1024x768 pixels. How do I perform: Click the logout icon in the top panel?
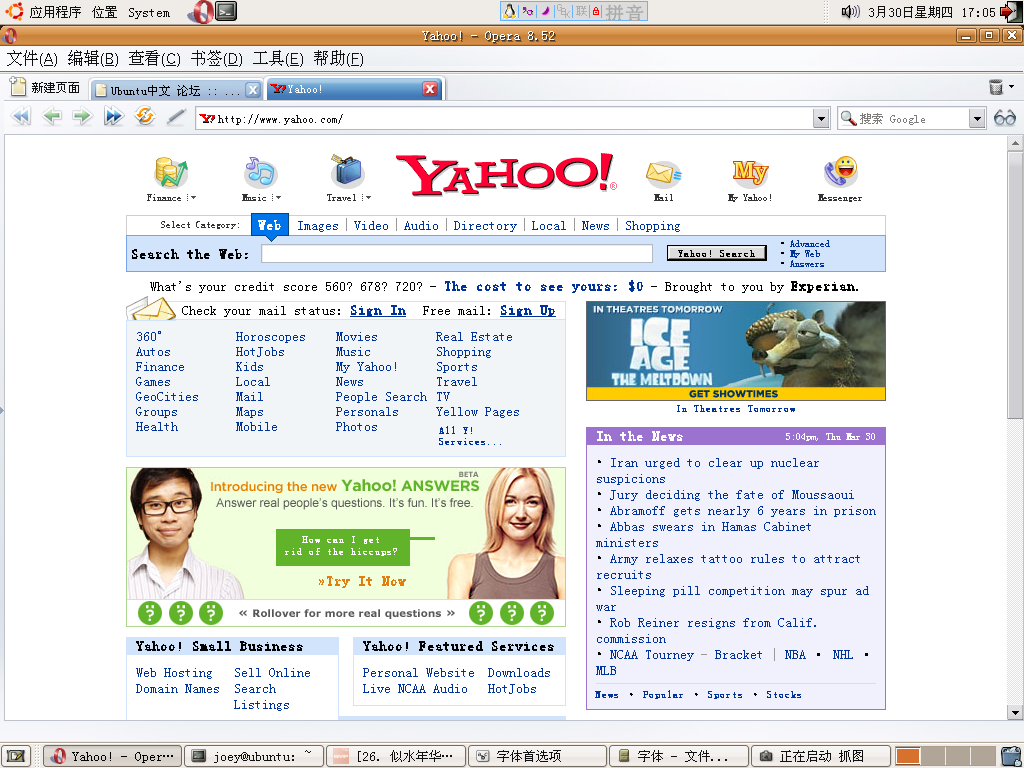[x=1010, y=12]
